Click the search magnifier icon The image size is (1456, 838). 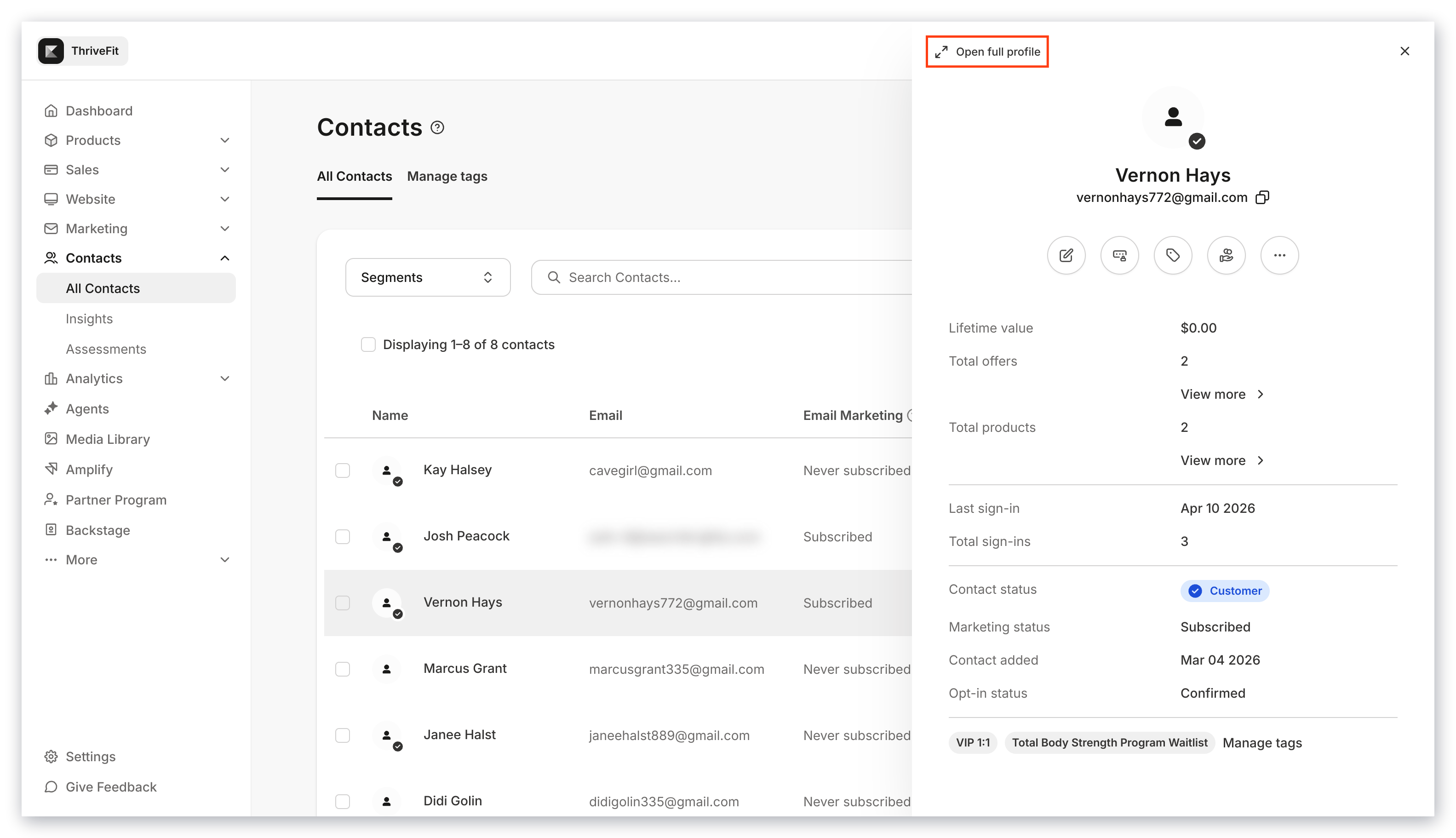coord(554,277)
